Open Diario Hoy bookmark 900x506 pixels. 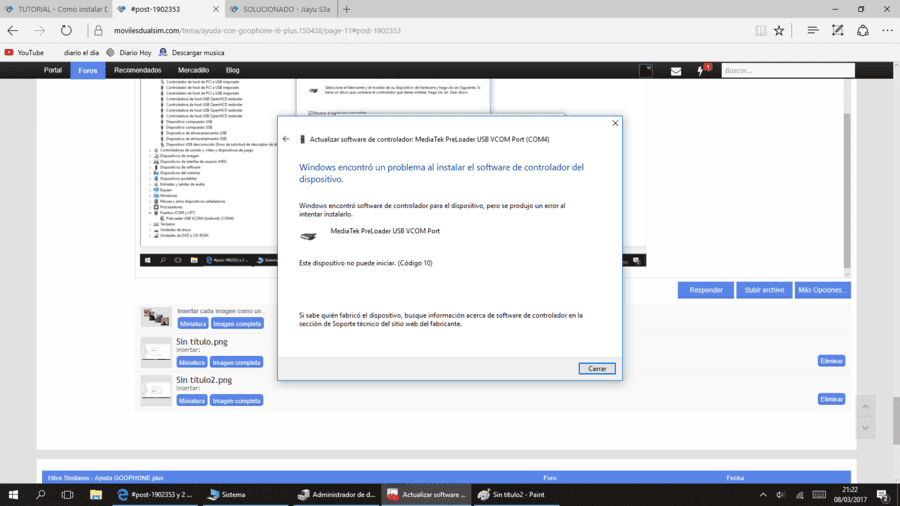129,52
